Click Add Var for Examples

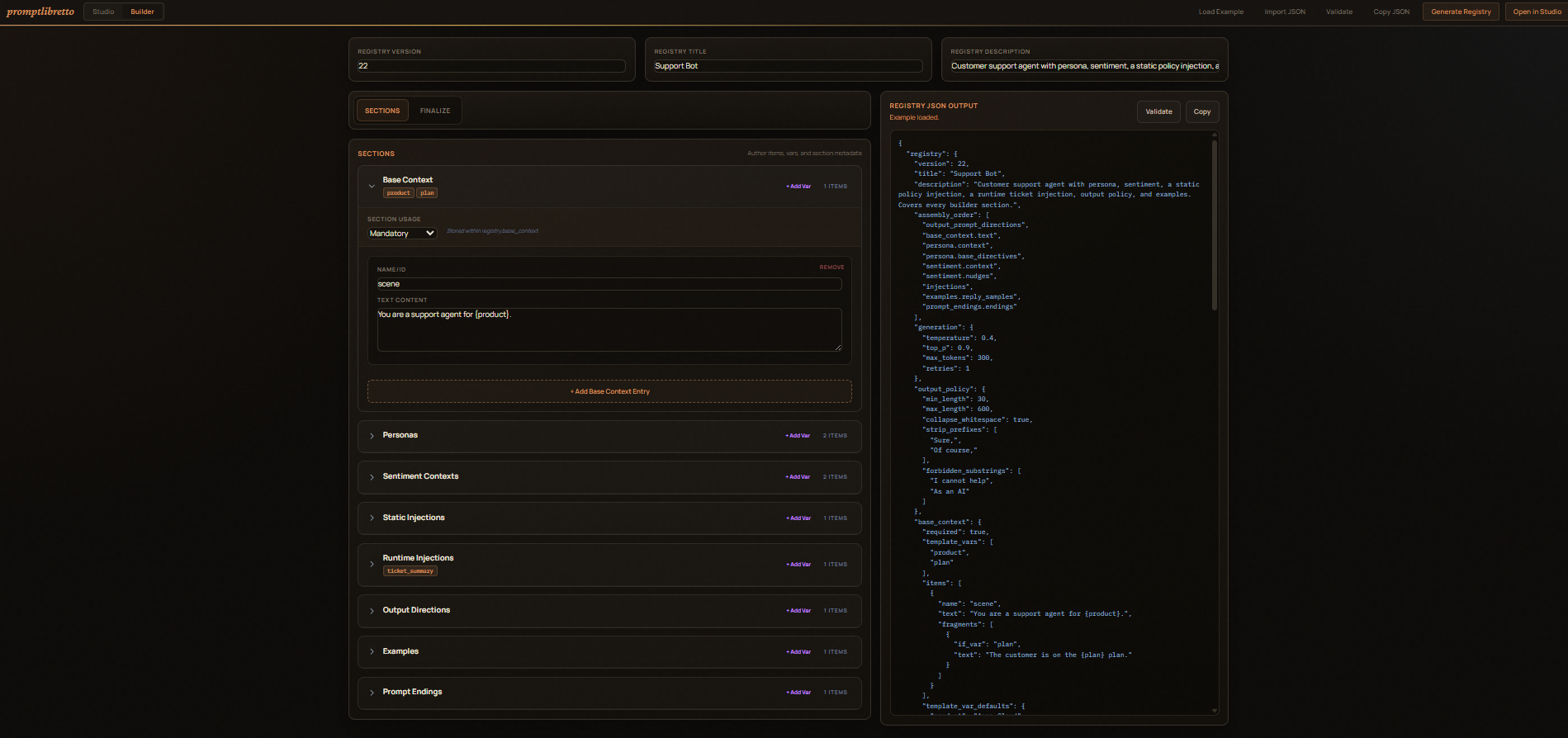(798, 652)
